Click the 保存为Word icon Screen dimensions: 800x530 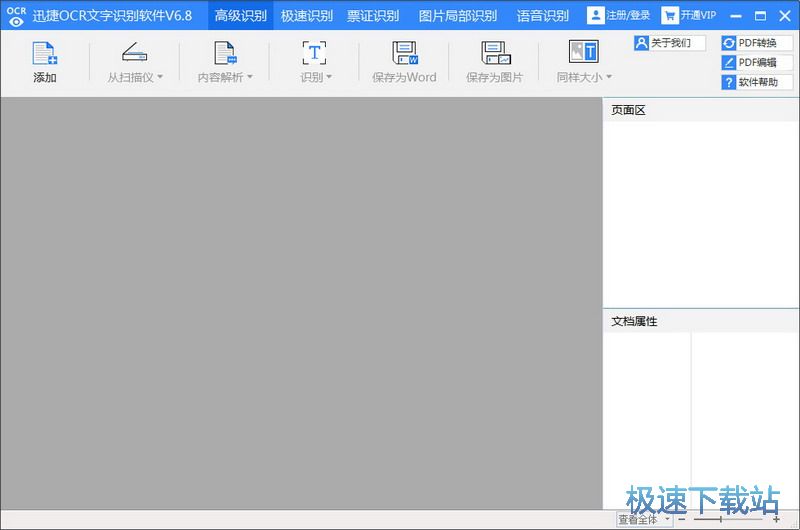pos(404,54)
